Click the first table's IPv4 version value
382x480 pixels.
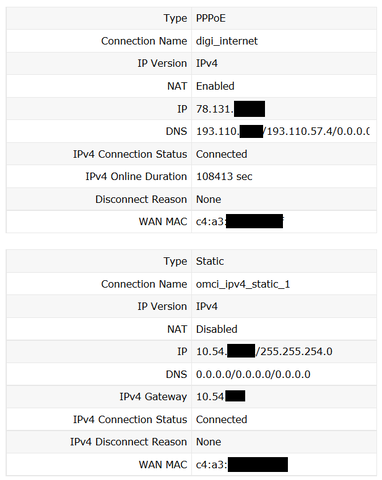207,63
